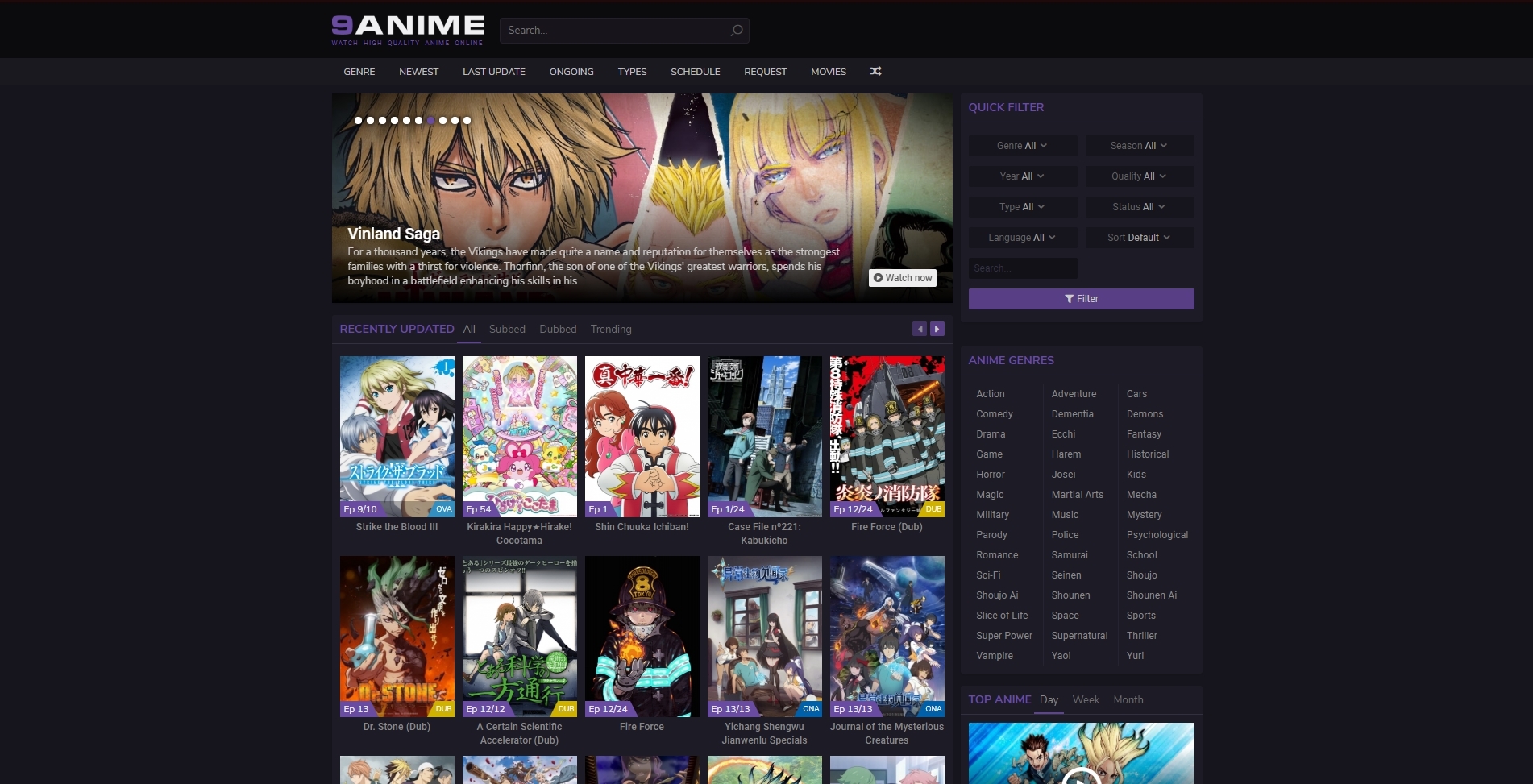The image size is (1533, 784).
Task: Expand the Language All dropdown
Action: [1023, 238]
